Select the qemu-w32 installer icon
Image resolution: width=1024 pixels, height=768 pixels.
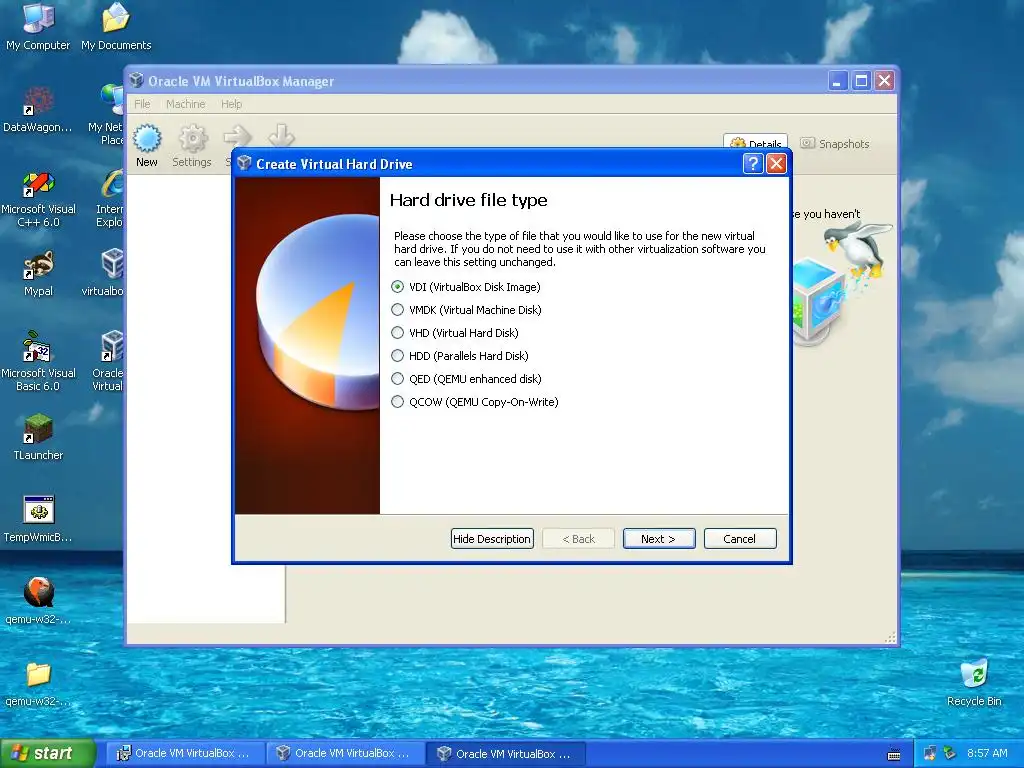click(x=38, y=601)
